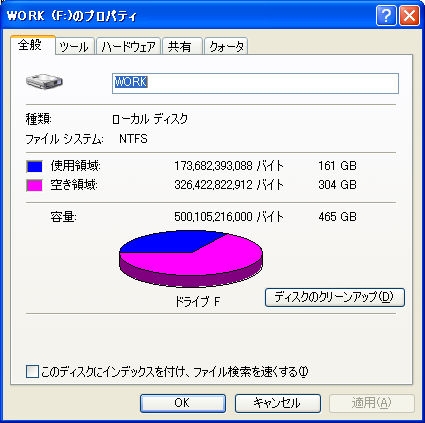Click the magenta 空き領域 color swatch

34,185
